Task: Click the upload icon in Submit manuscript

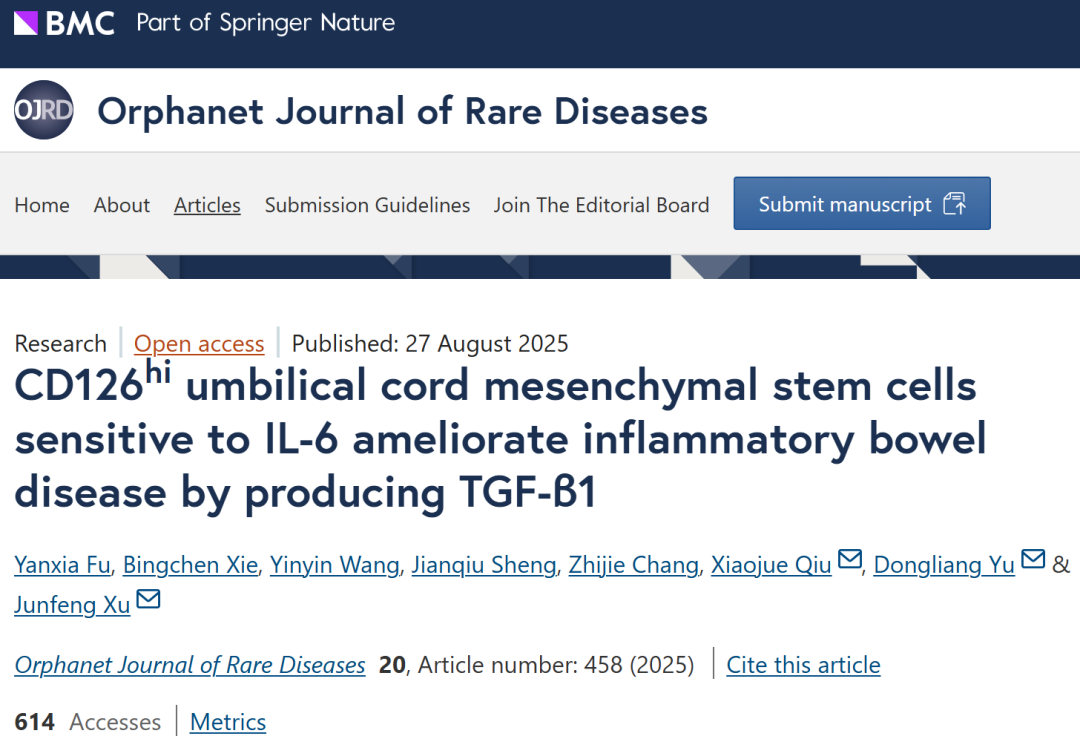Action: click(954, 205)
